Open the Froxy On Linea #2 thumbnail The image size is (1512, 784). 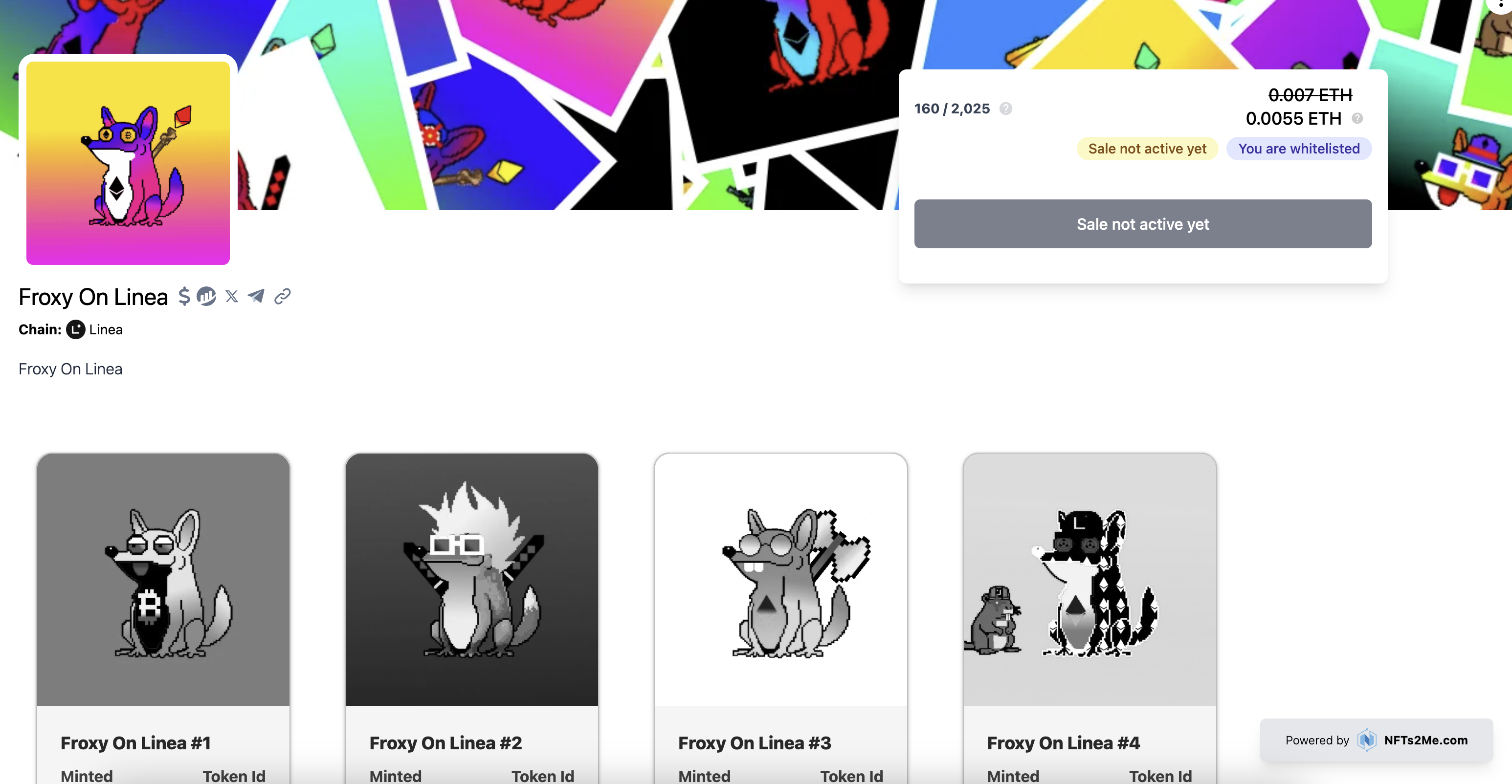coord(472,579)
